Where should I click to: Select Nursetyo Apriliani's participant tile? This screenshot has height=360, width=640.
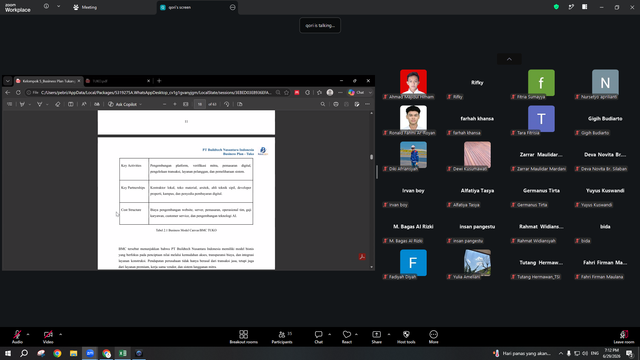[x=605, y=83]
